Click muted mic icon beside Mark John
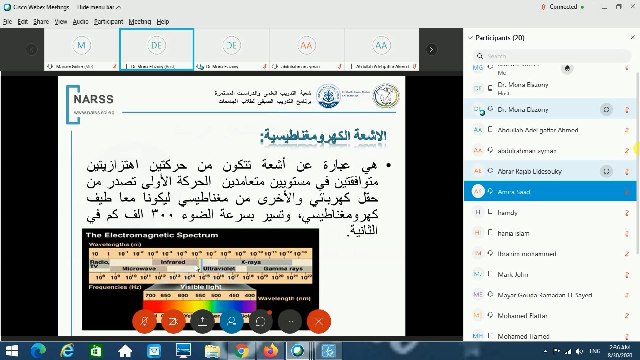The width and height of the screenshot is (640, 360). 627,274
